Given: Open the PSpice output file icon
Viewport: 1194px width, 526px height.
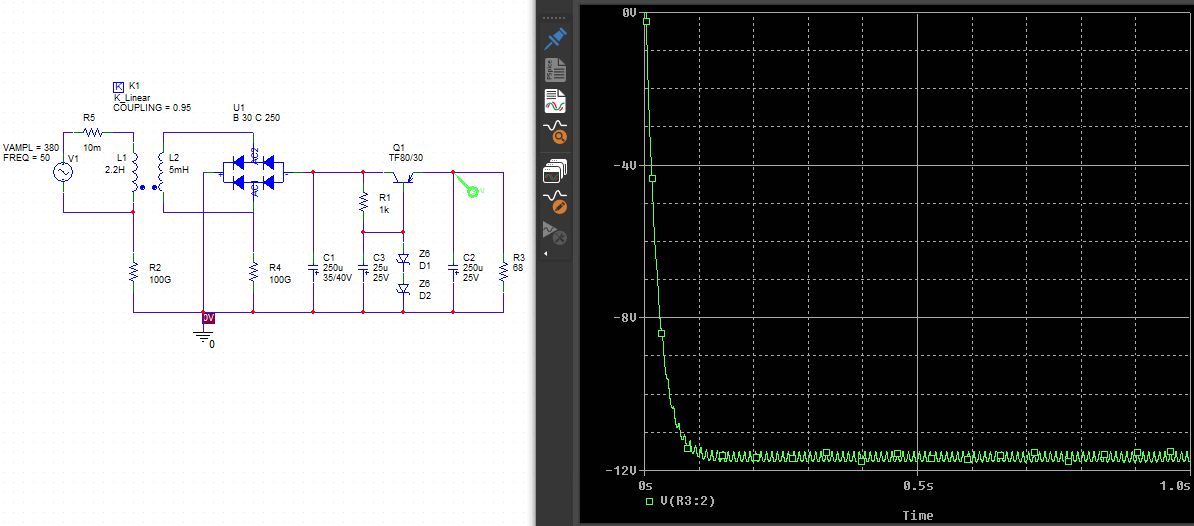Looking at the screenshot, I should coord(554,70).
